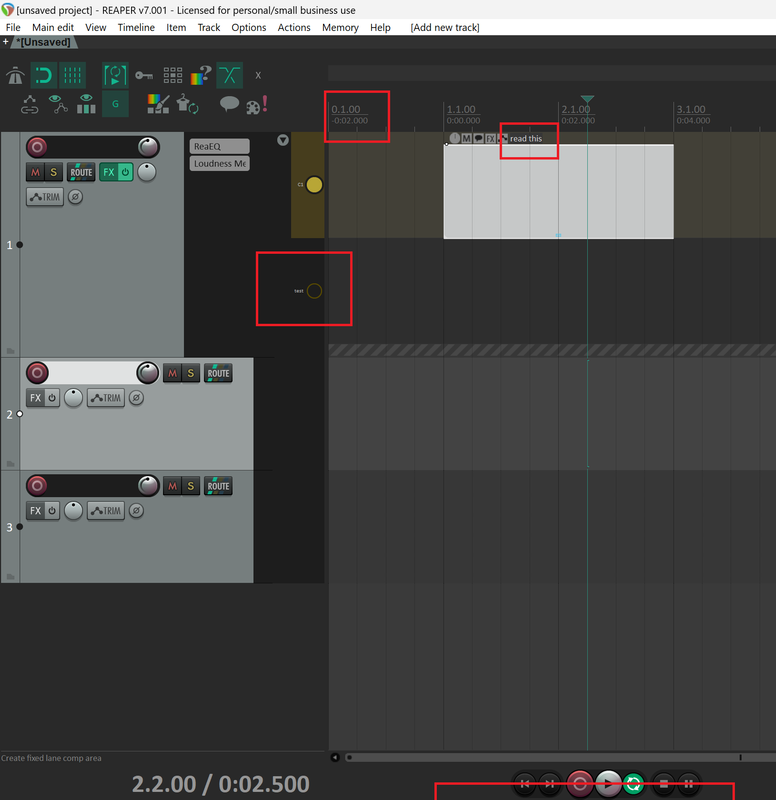Expand the fixed lane dropdown triangle
Viewport: 776px width, 800px height.
tap(283, 140)
